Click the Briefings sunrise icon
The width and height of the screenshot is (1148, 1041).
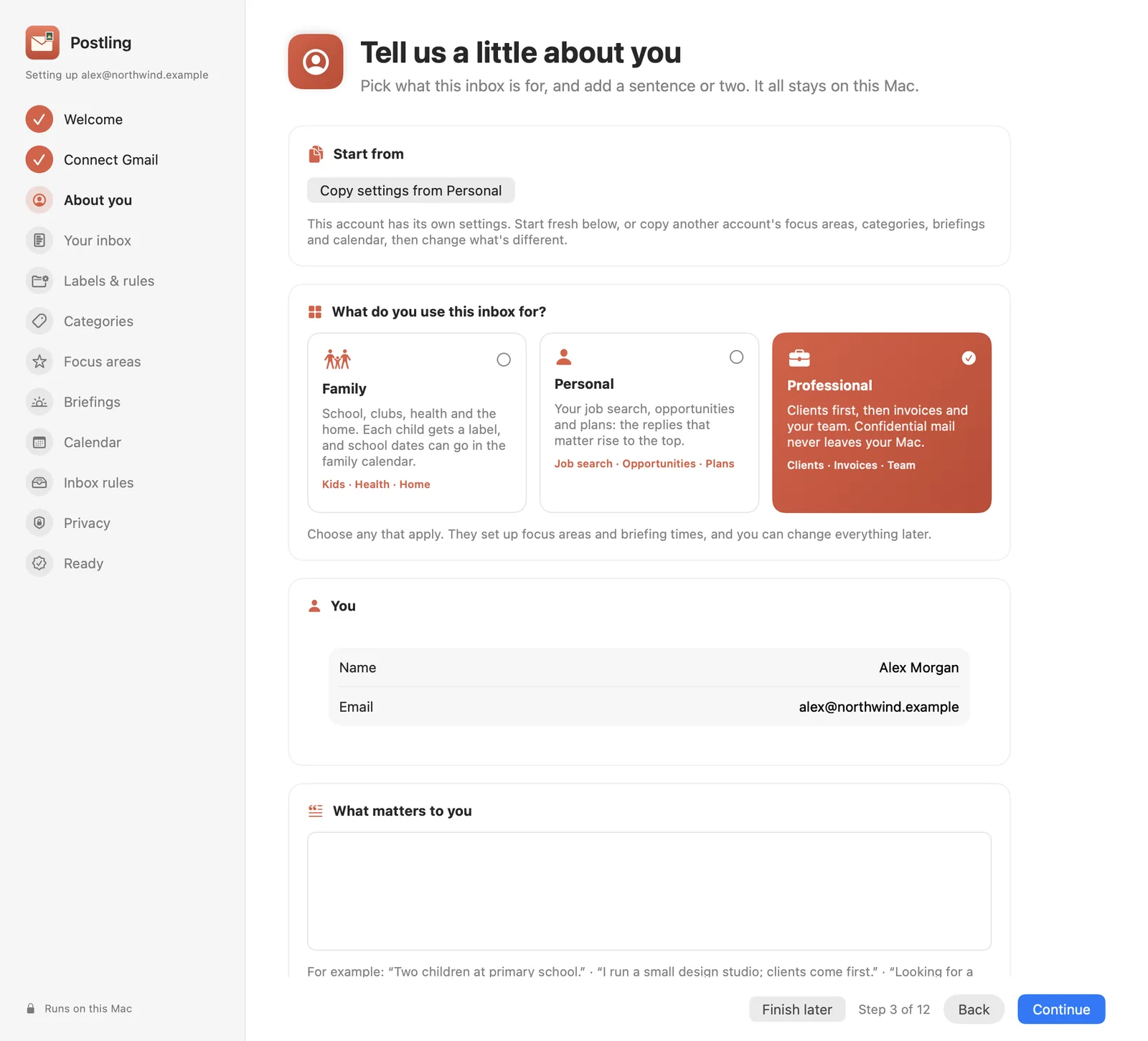tap(39, 402)
